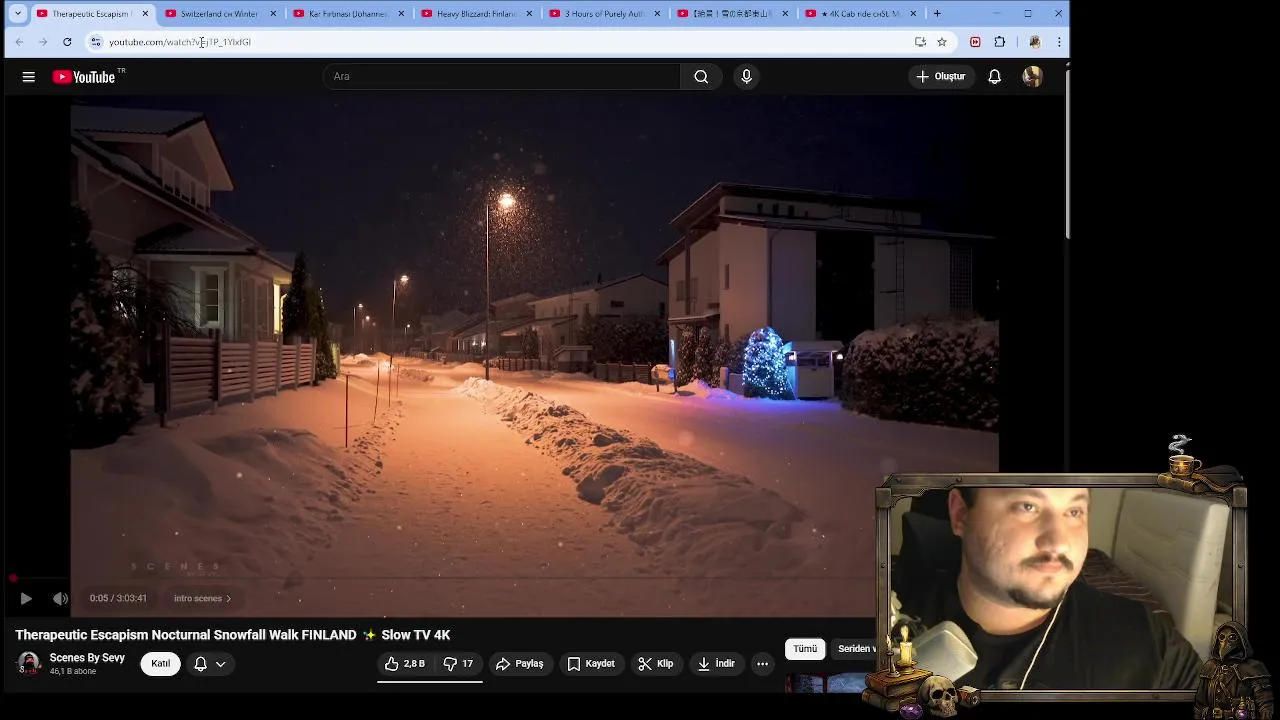Screen dimensions: 1280x720
Task: Expand the channel notification preferences dropdown
Action: click(210, 664)
